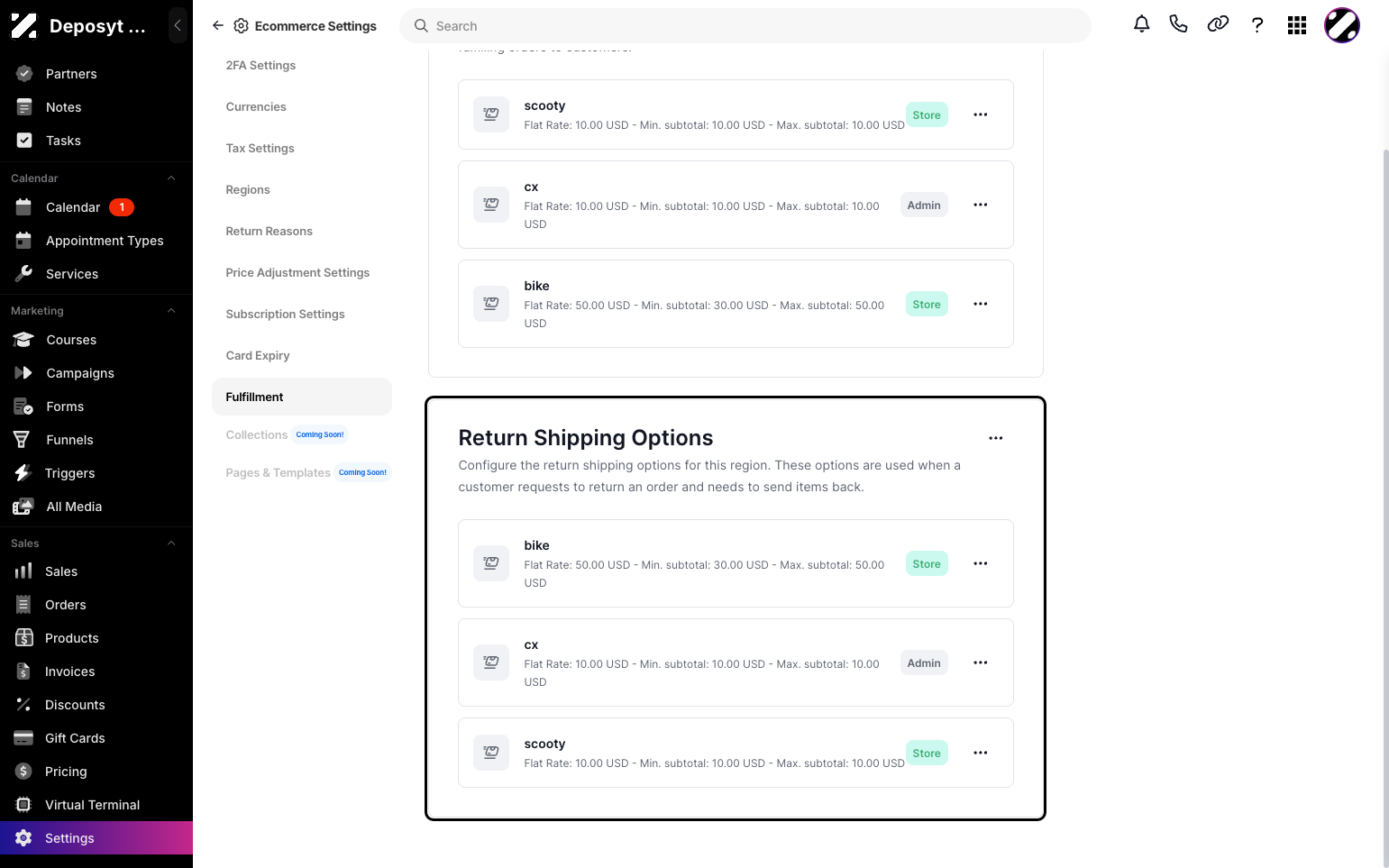Open Products page
The width and height of the screenshot is (1389, 868).
click(96, 638)
